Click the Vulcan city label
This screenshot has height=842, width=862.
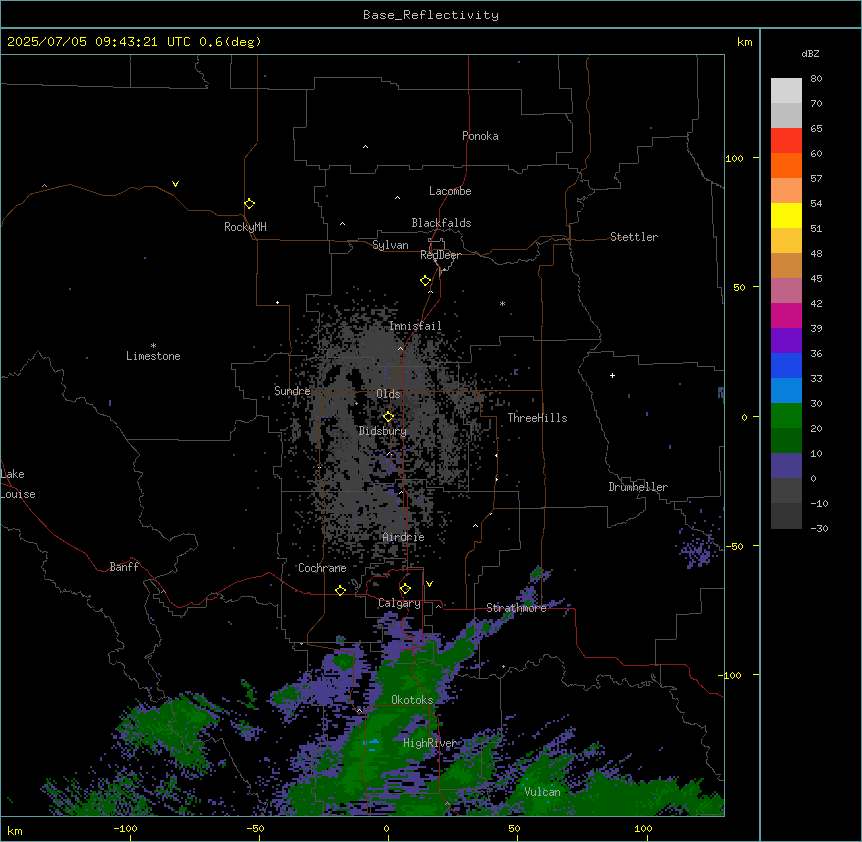tap(542, 792)
